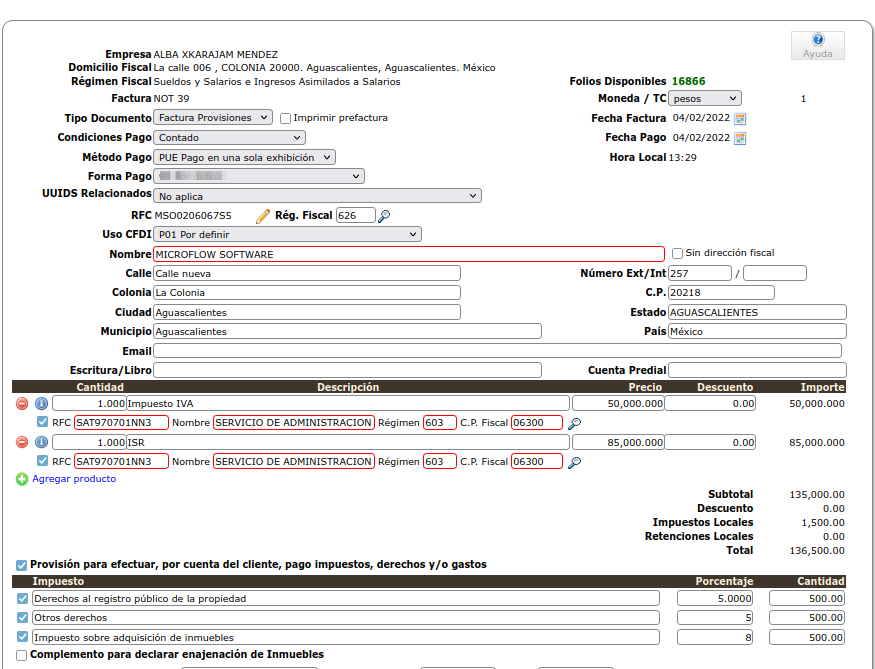Click the País field México

pyautogui.click(x=757, y=331)
